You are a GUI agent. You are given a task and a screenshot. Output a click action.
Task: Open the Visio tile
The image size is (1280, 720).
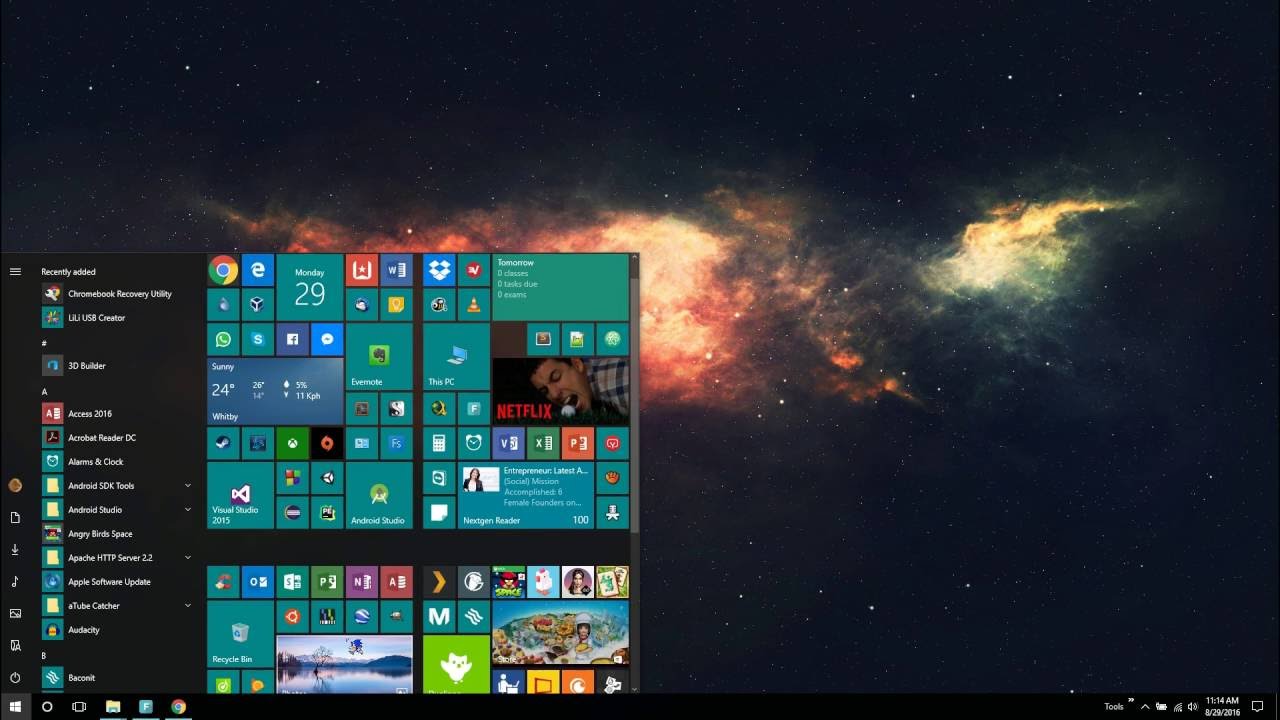tap(508, 443)
